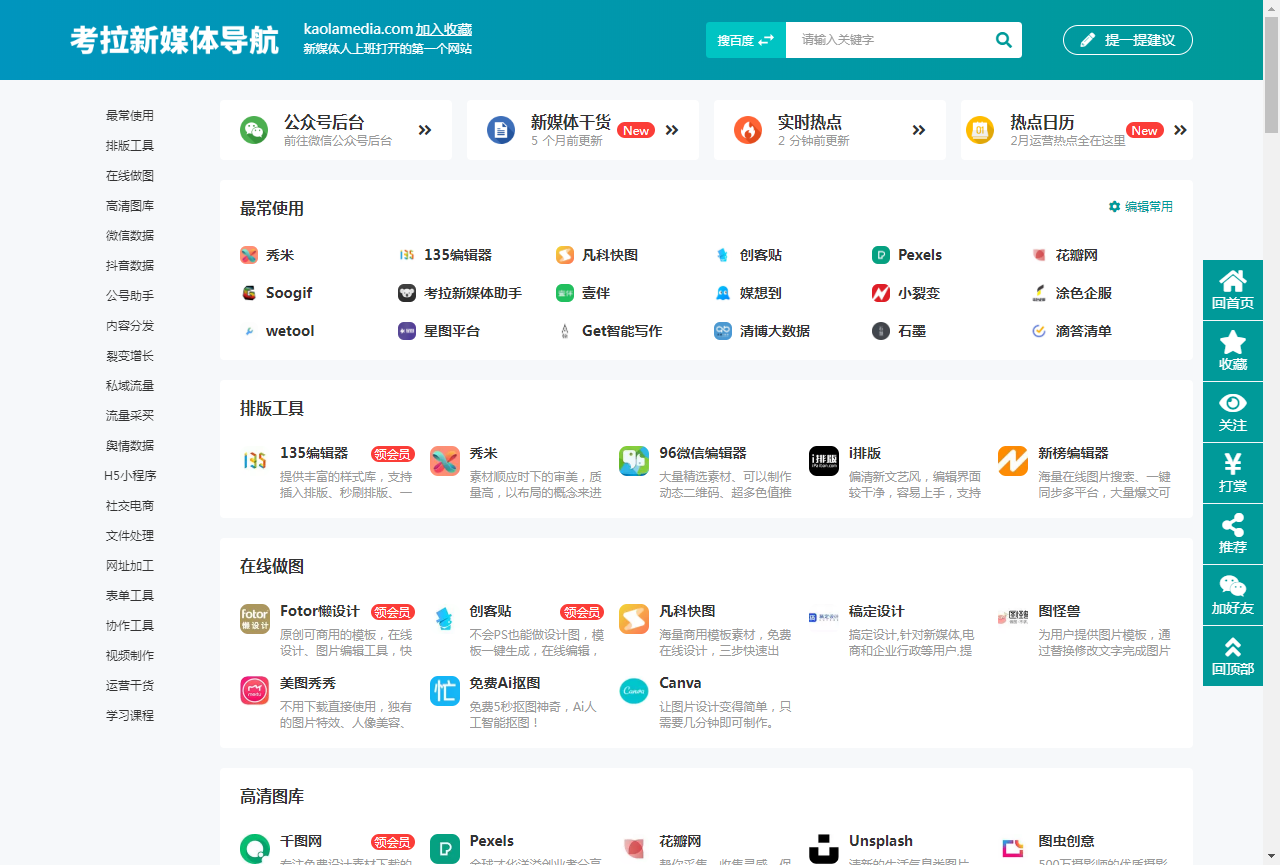Screen dimensions: 1280x865
Task: Select 最常使用 in the sidebar
Action: tap(130, 116)
